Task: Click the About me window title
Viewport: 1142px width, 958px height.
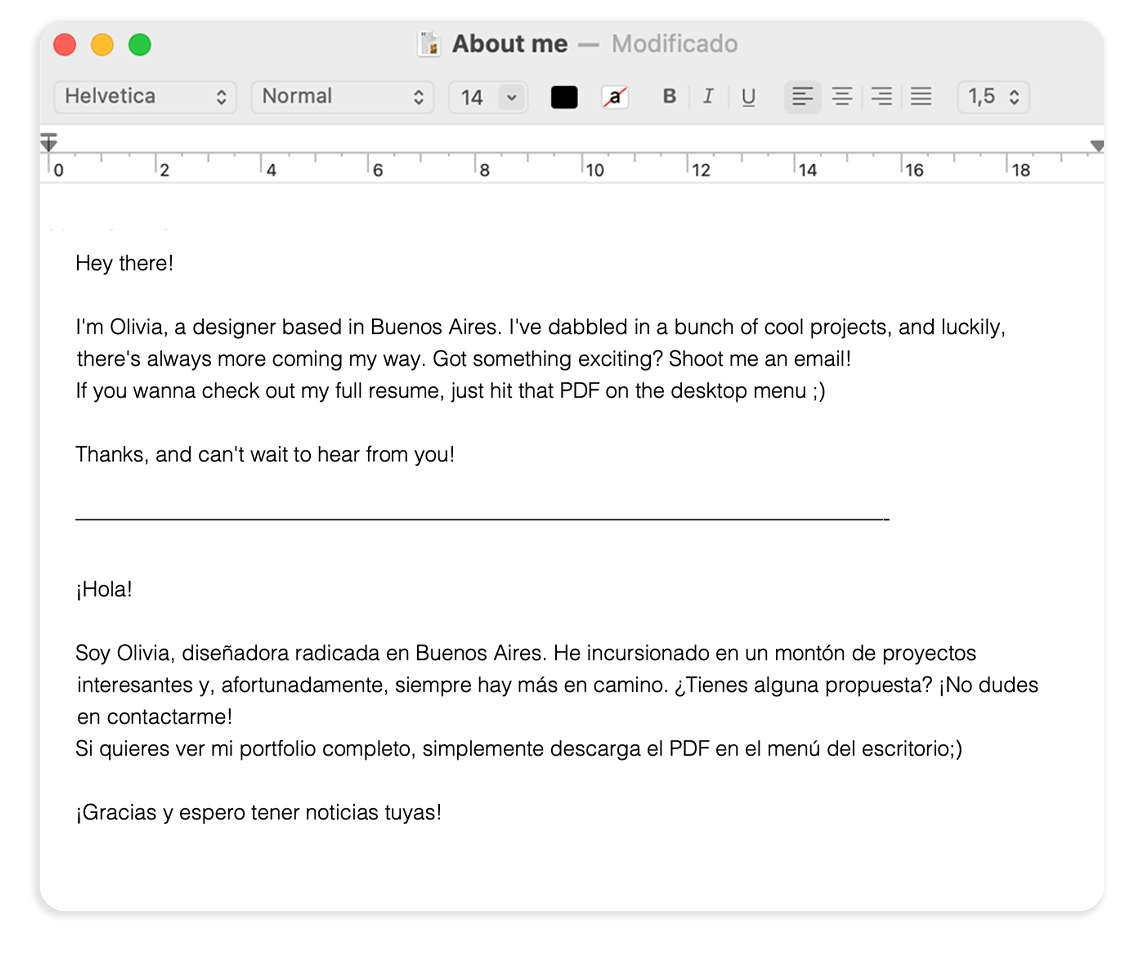Action: (509, 44)
